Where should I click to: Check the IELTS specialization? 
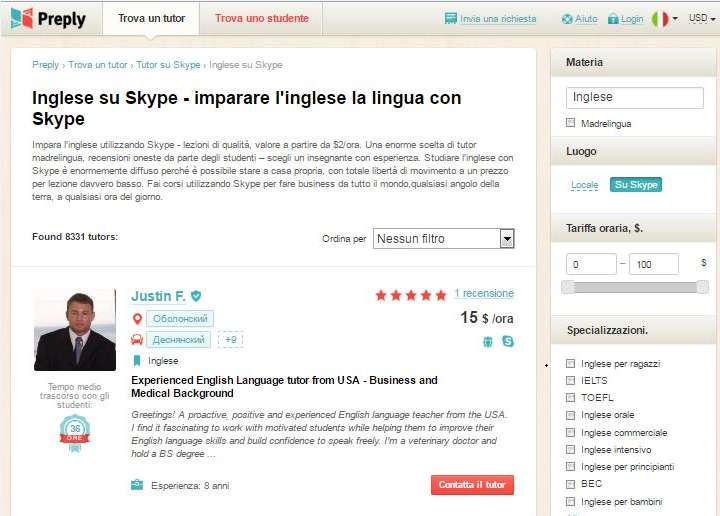pyautogui.click(x=571, y=381)
